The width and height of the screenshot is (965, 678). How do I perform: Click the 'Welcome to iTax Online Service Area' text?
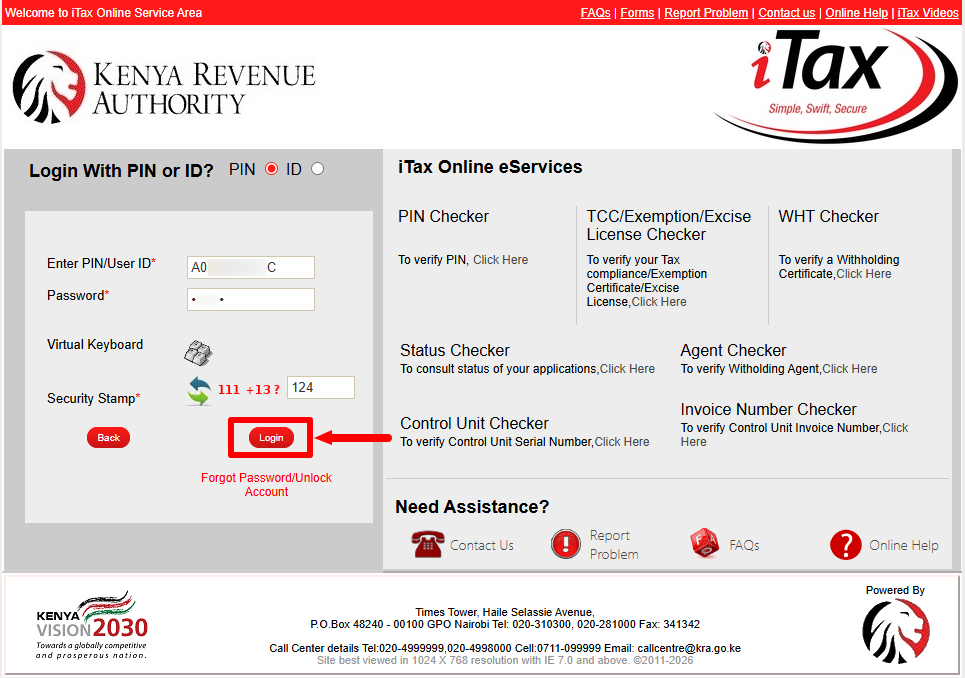(103, 13)
